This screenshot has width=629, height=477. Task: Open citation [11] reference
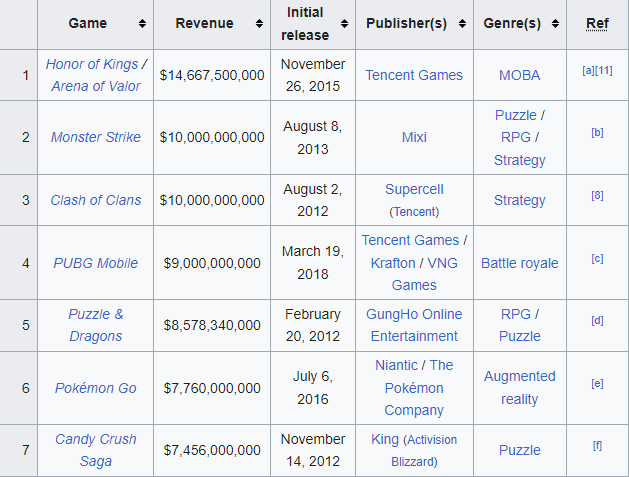click(x=603, y=71)
